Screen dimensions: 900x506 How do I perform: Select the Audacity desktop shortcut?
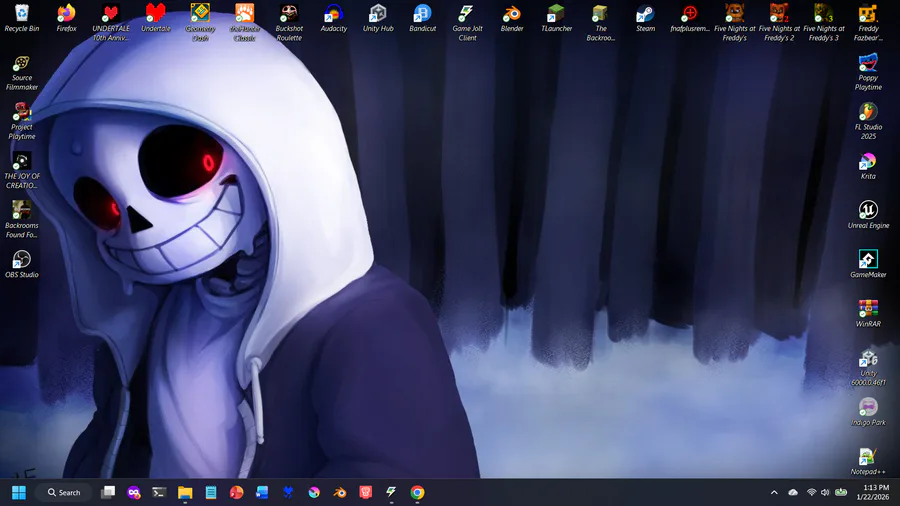point(333,18)
